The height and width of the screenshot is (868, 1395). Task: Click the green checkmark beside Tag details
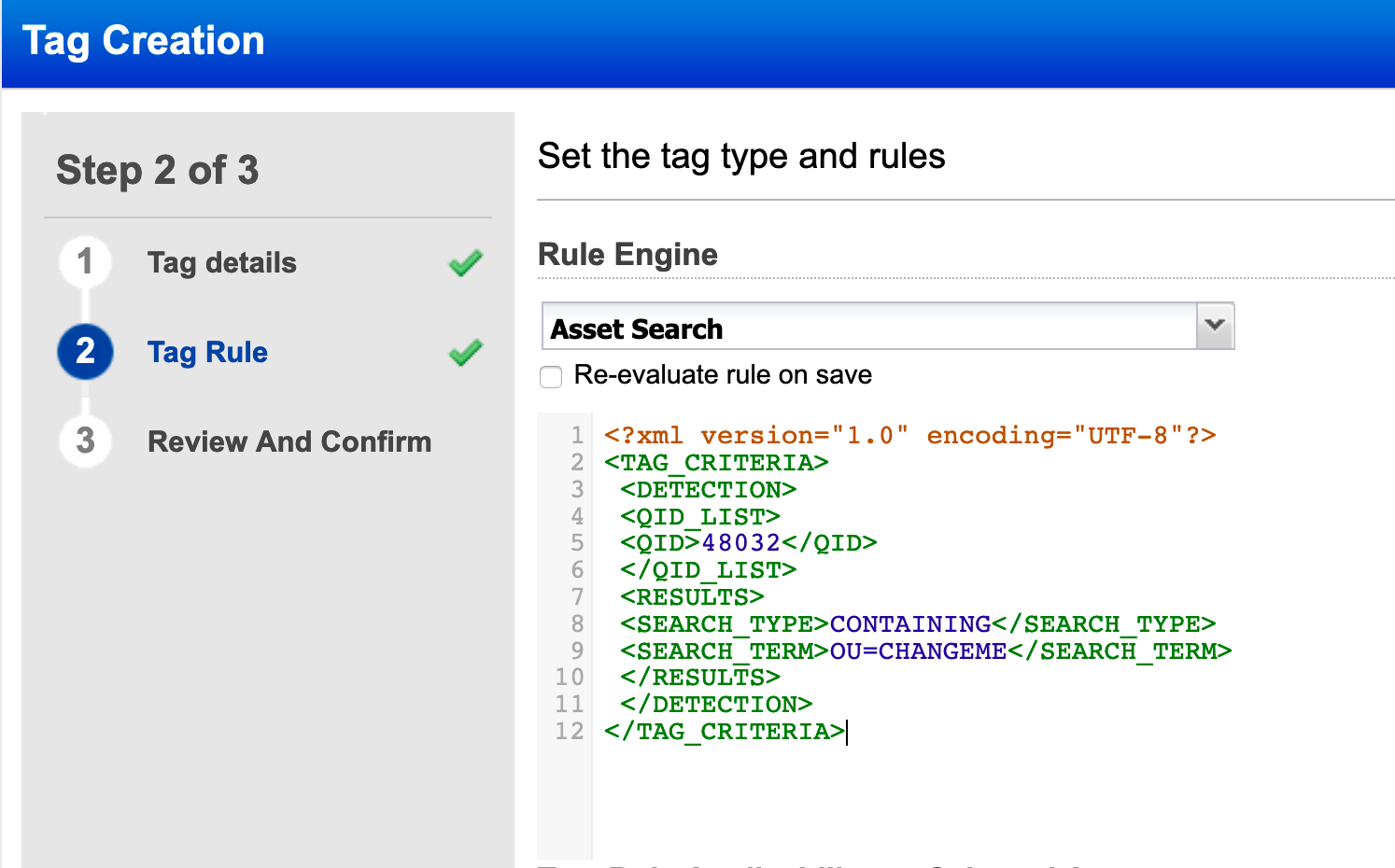[x=465, y=263]
